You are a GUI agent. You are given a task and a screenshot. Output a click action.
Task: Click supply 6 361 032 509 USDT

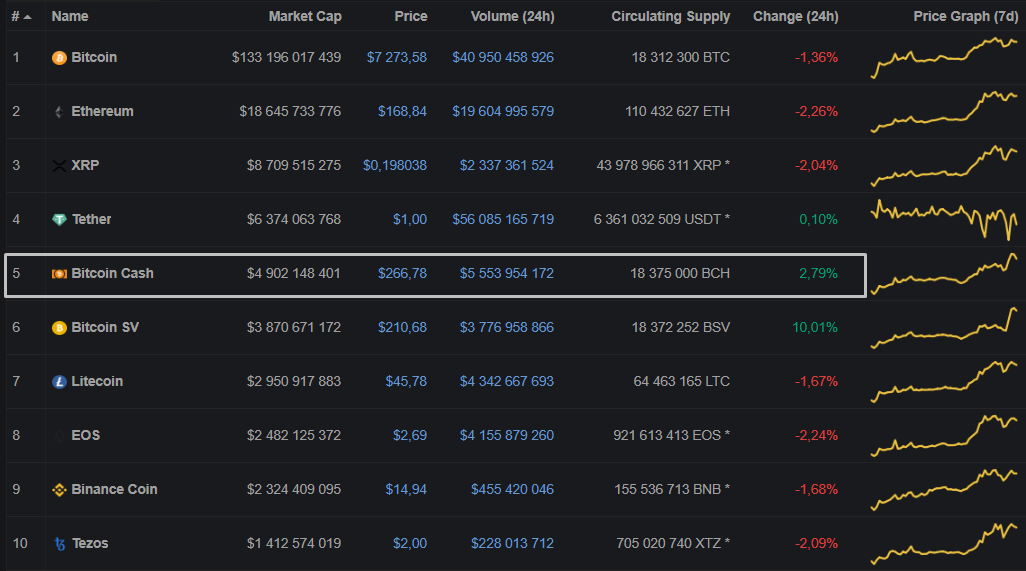pos(662,220)
